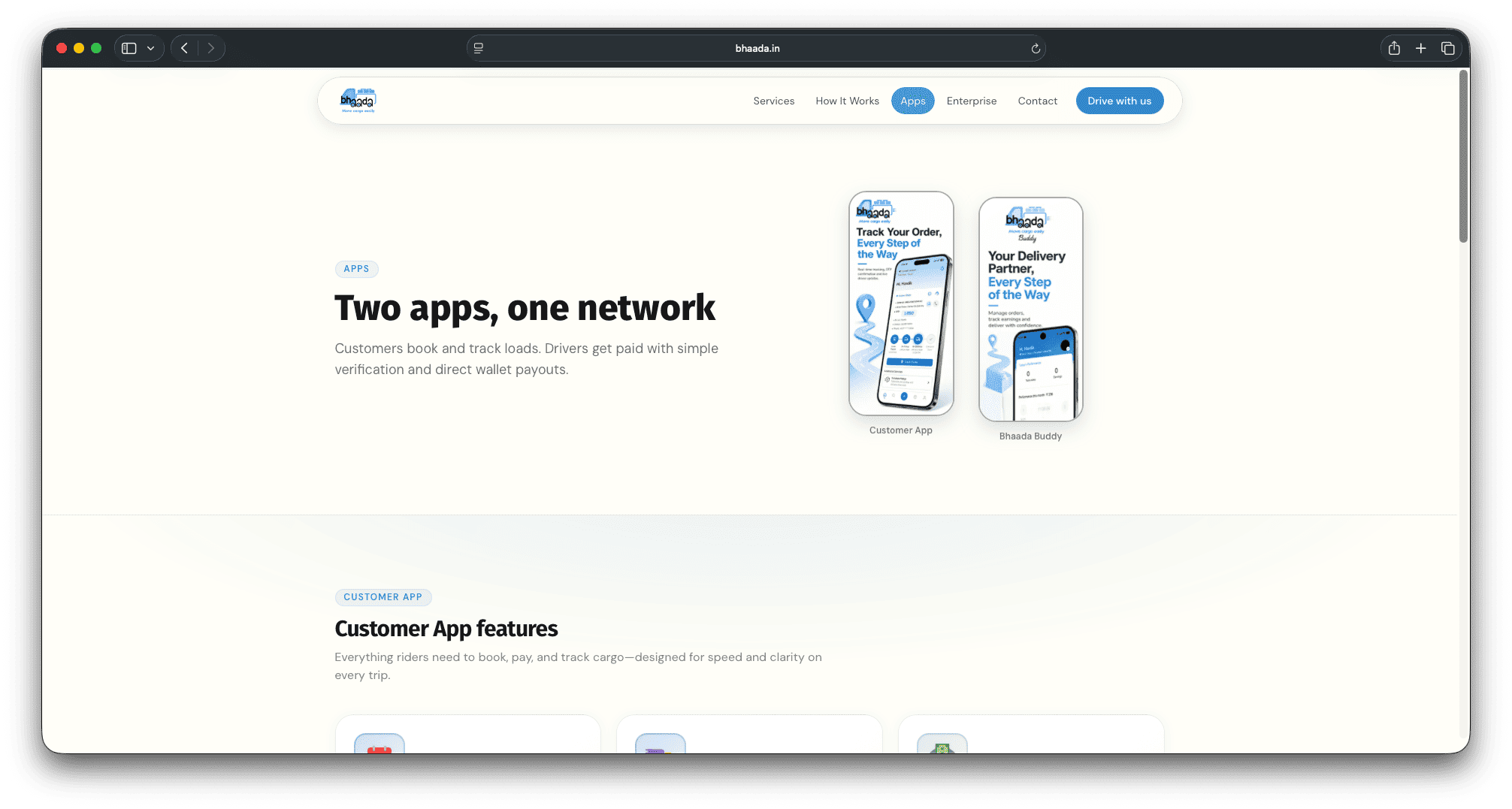Click the Customer App caption text
The image size is (1512, 809).
point(901,430)
